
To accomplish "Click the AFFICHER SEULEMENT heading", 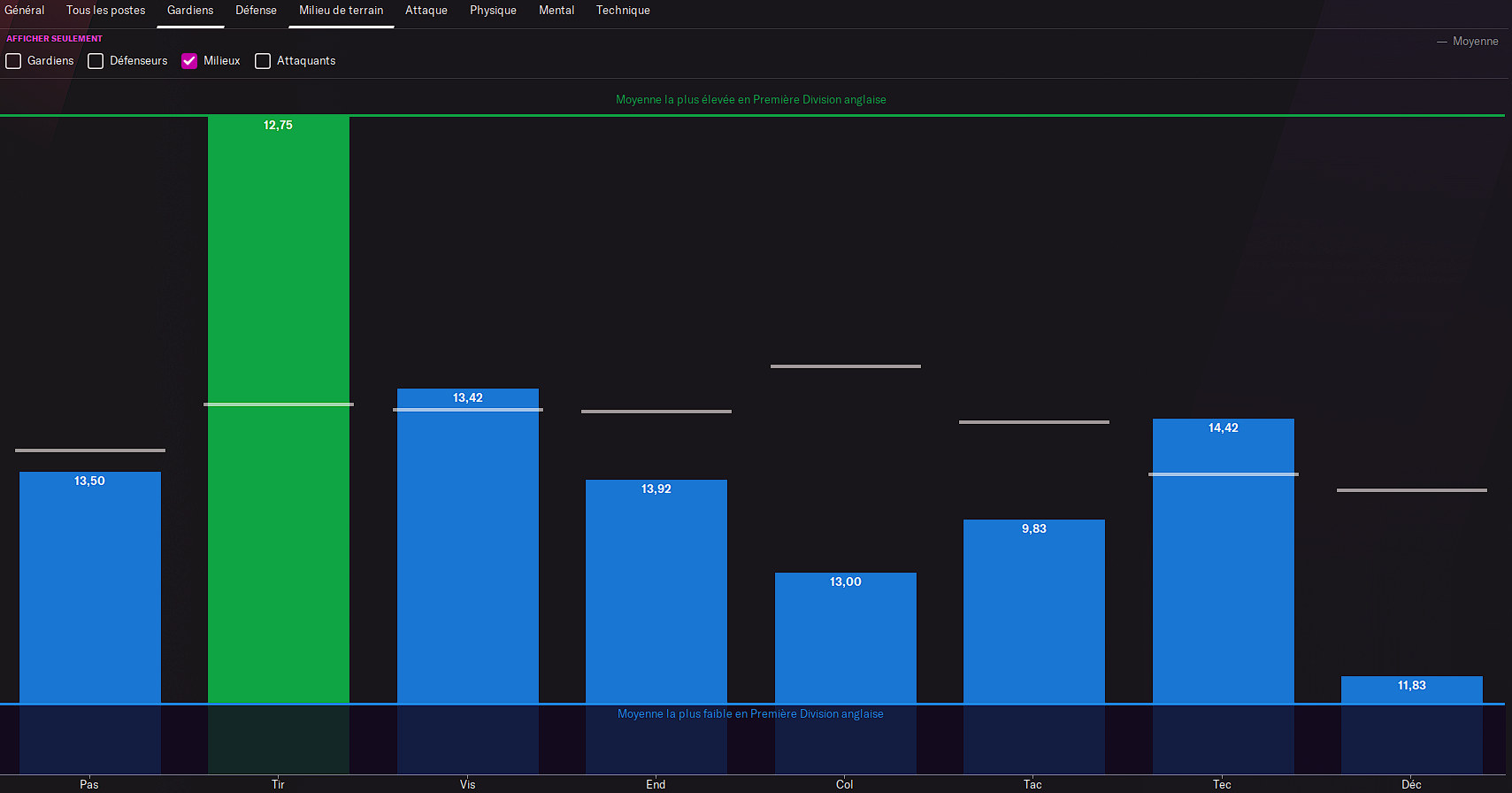I will [55, 39].
